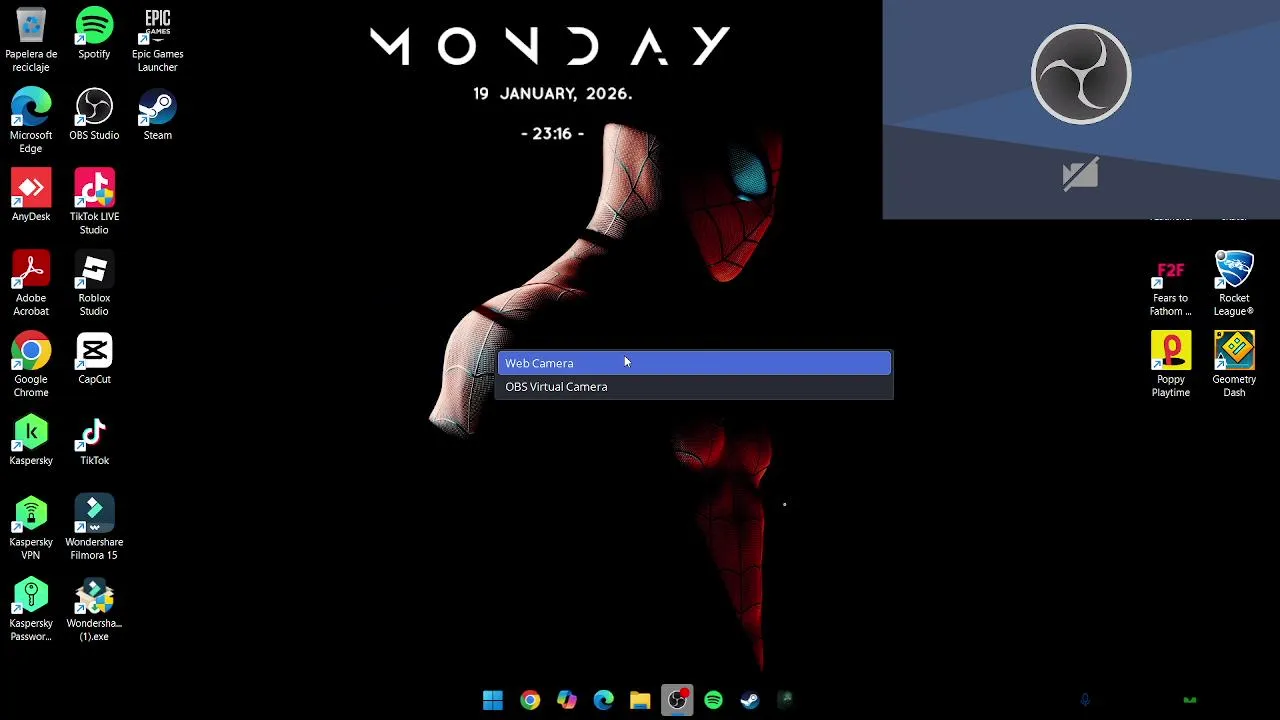This screenshot has height=720, width=1280.
Task: Open the Steam desktop shortcut
Action: [x=157, y=115]
